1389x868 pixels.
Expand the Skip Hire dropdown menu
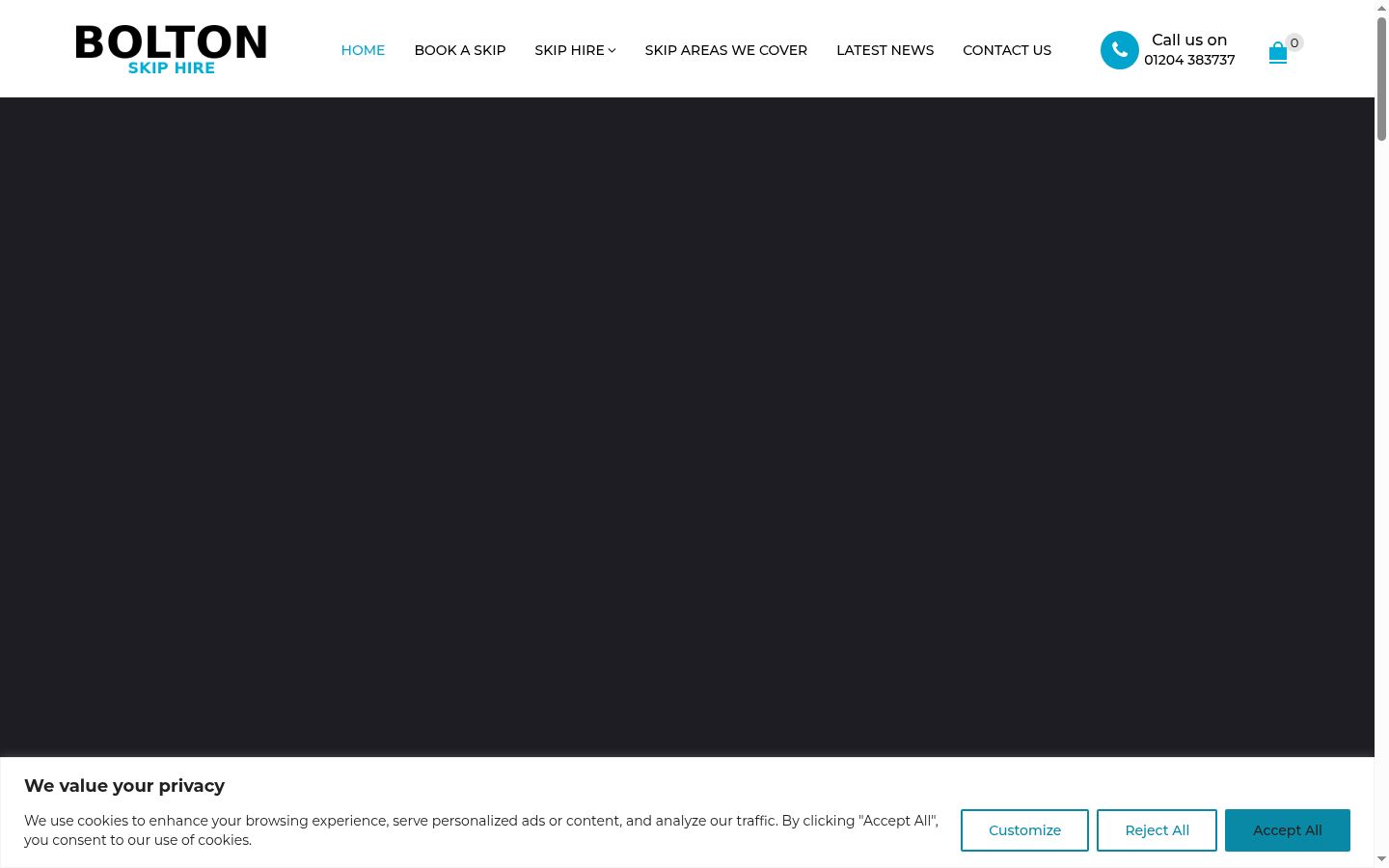[575, 50]
